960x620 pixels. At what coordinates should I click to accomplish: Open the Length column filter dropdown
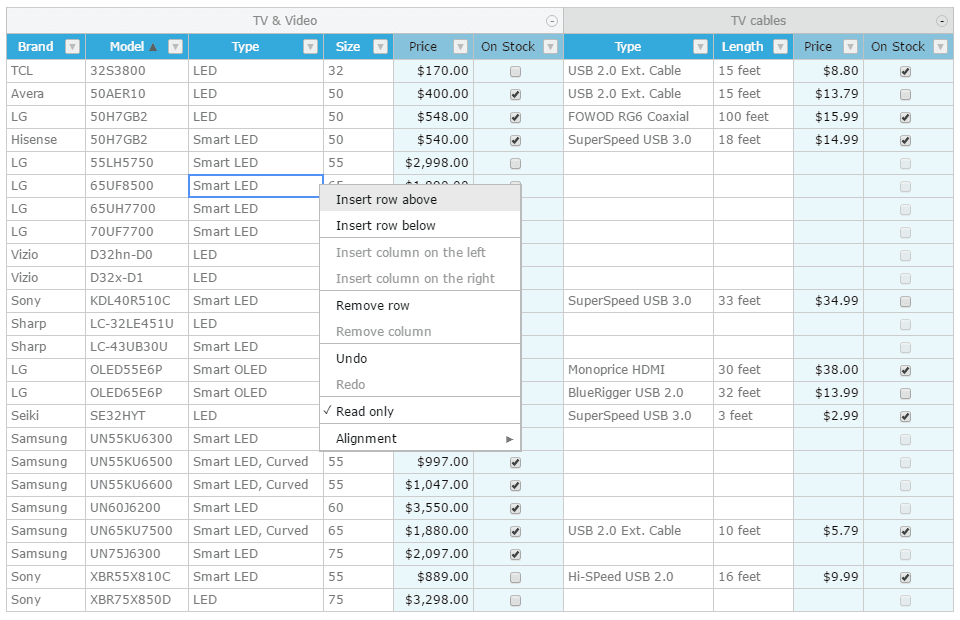point(780,47)
